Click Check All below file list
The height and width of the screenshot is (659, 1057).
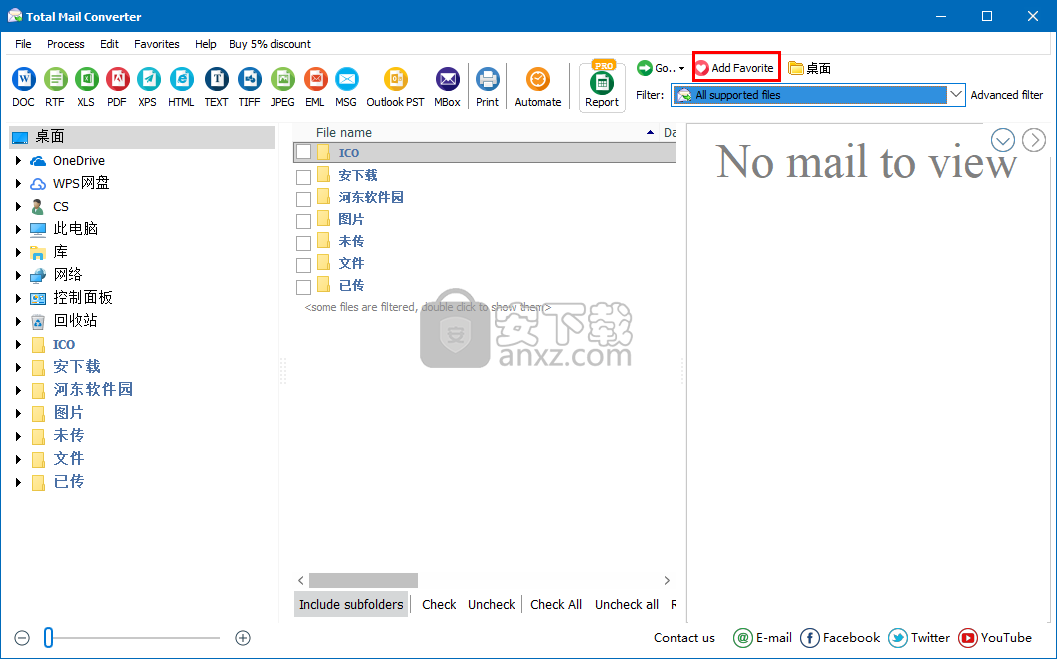point(555,604)
